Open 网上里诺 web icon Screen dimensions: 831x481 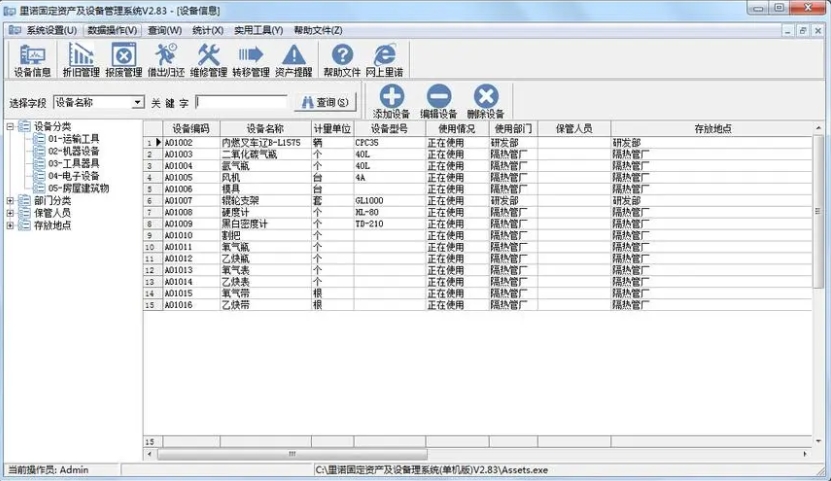pyautogui.click(x=384, y=60)
